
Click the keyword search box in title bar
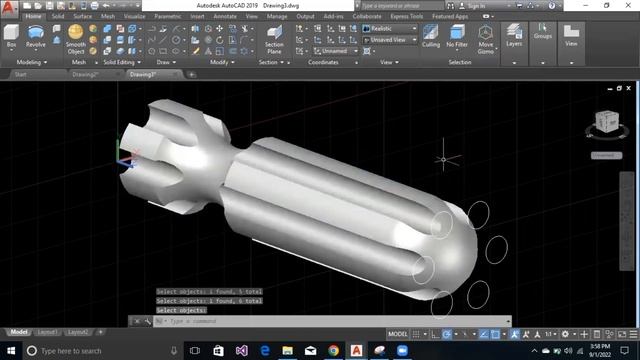point(402,6)
